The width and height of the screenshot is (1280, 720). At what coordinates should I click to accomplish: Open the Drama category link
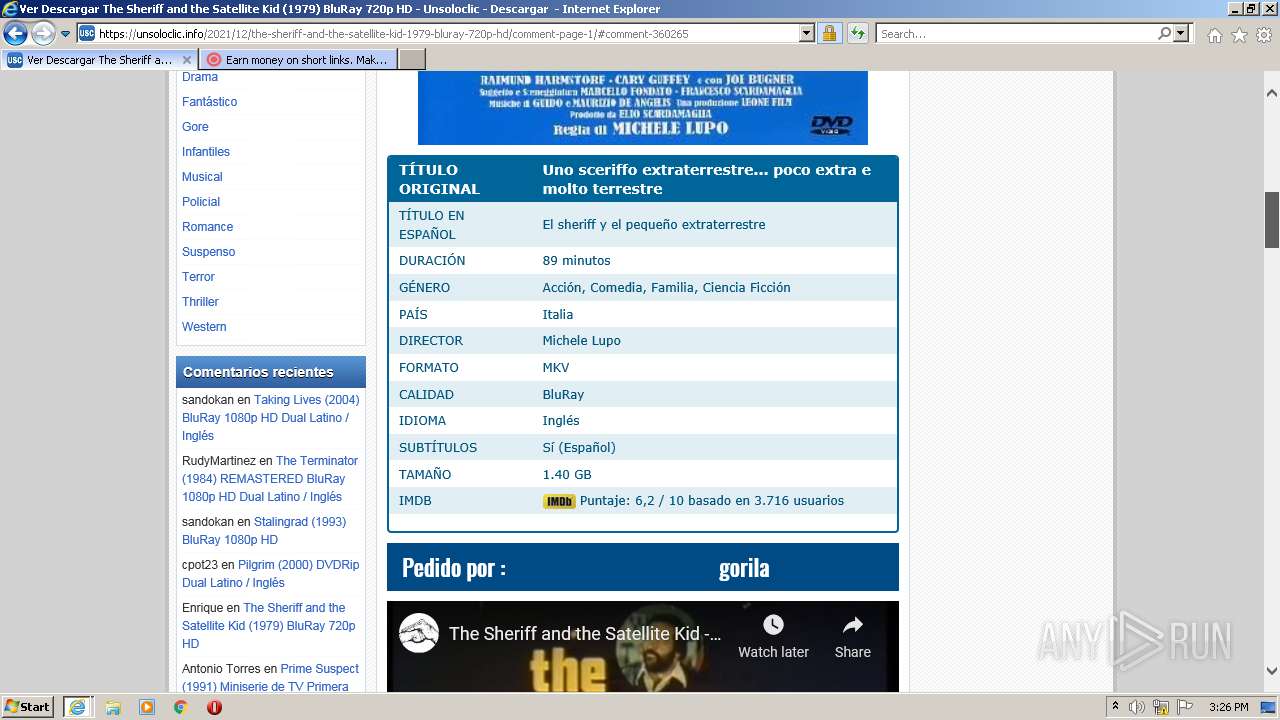(200, 77)
